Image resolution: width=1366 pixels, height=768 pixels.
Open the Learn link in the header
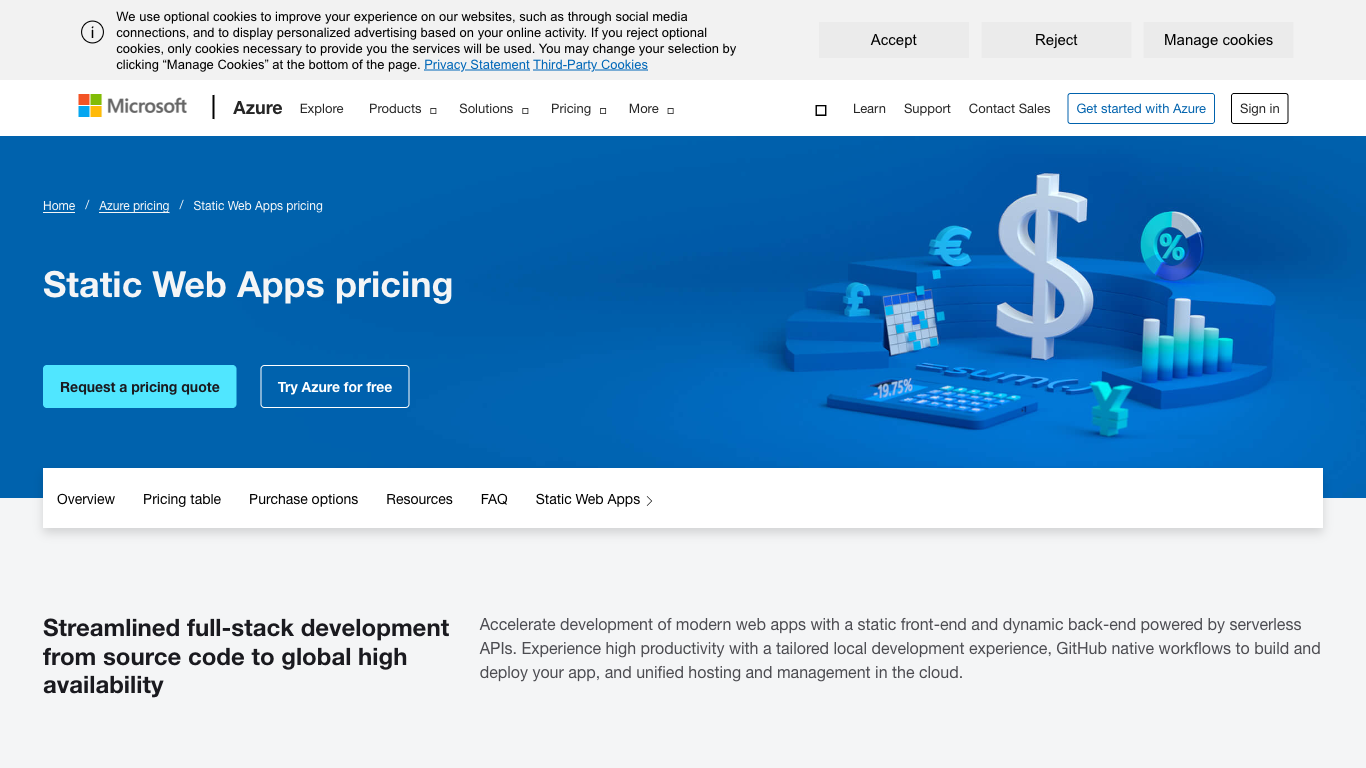869,109
